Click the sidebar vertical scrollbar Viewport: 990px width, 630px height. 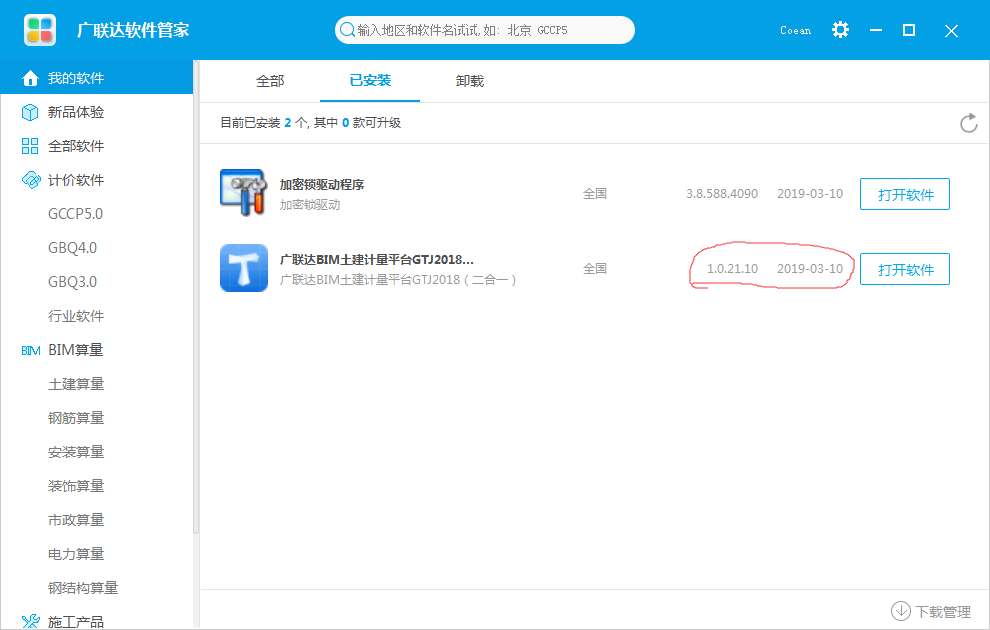click(x=196, y=297)
